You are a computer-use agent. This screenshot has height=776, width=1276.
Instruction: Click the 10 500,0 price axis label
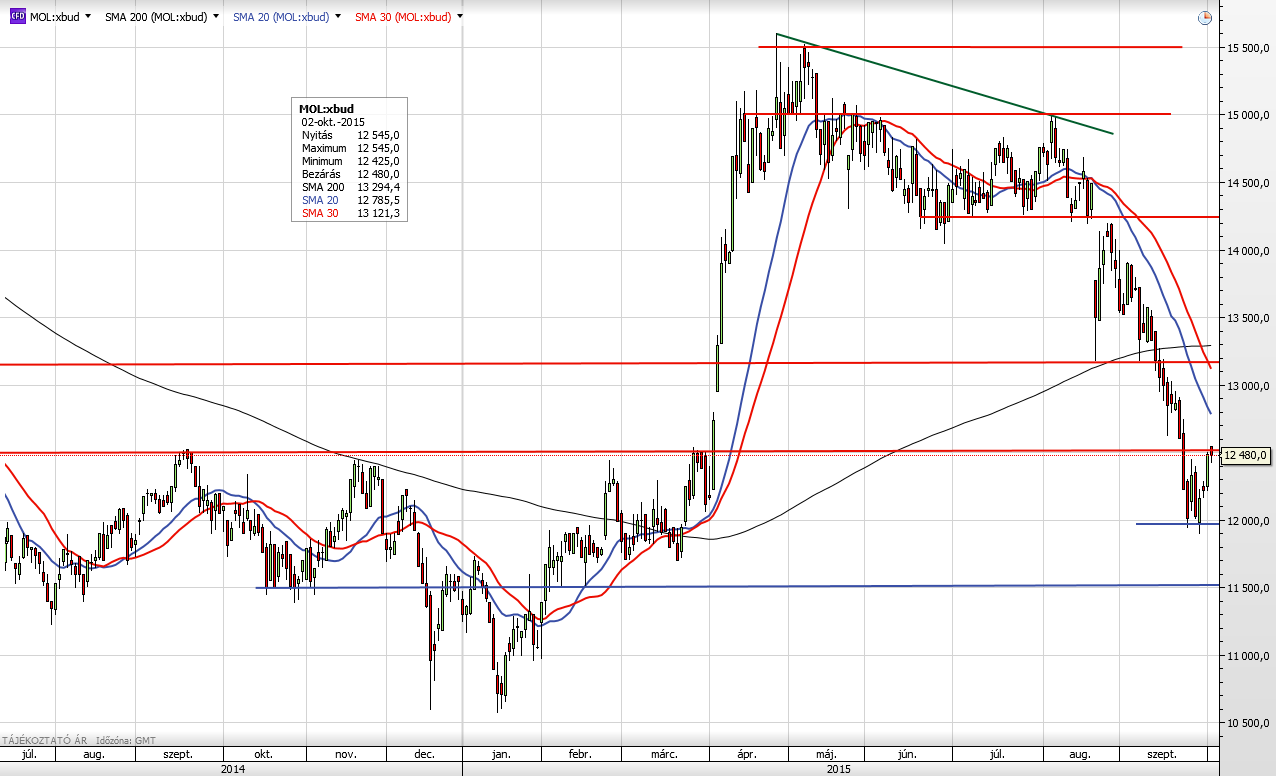click(1248, 723)
